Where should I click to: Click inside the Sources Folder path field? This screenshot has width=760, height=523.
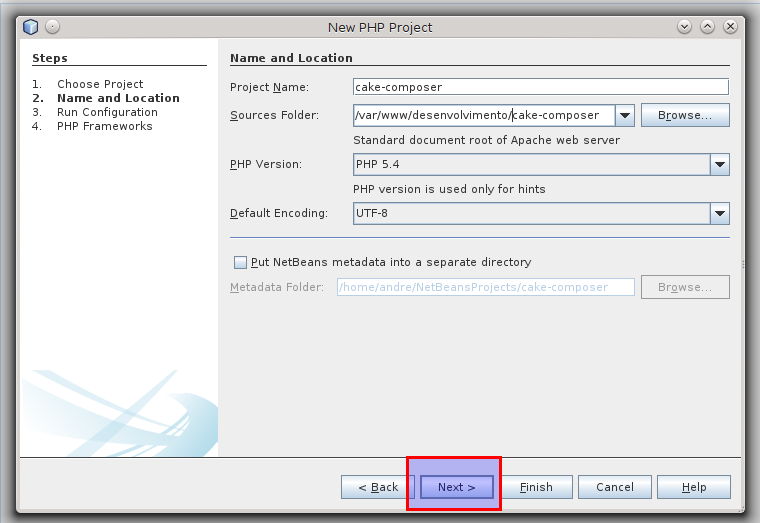484,115
